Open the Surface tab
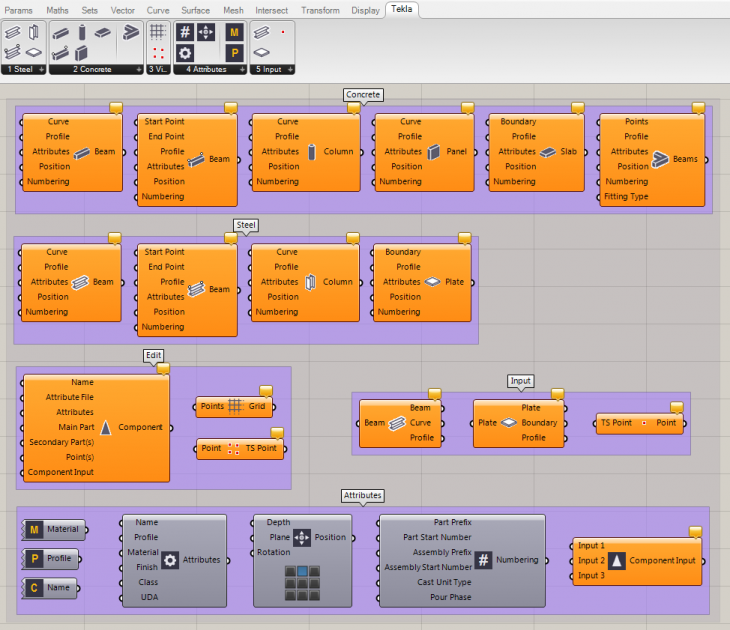Screen dimensions: 730x630 (196, 10)
